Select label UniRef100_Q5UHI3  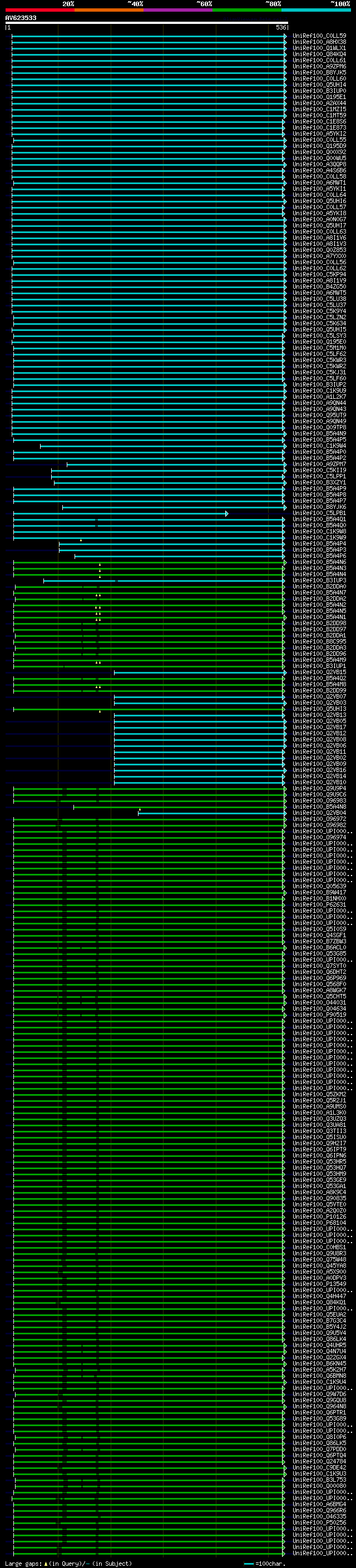(319, 709)
